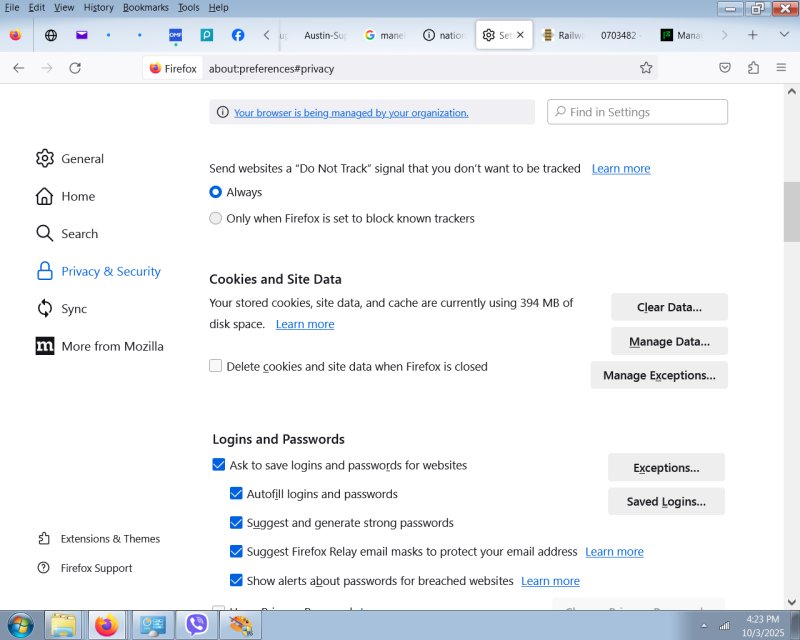
Task: Select Always for Do Not Track
Action: point(215,192)
